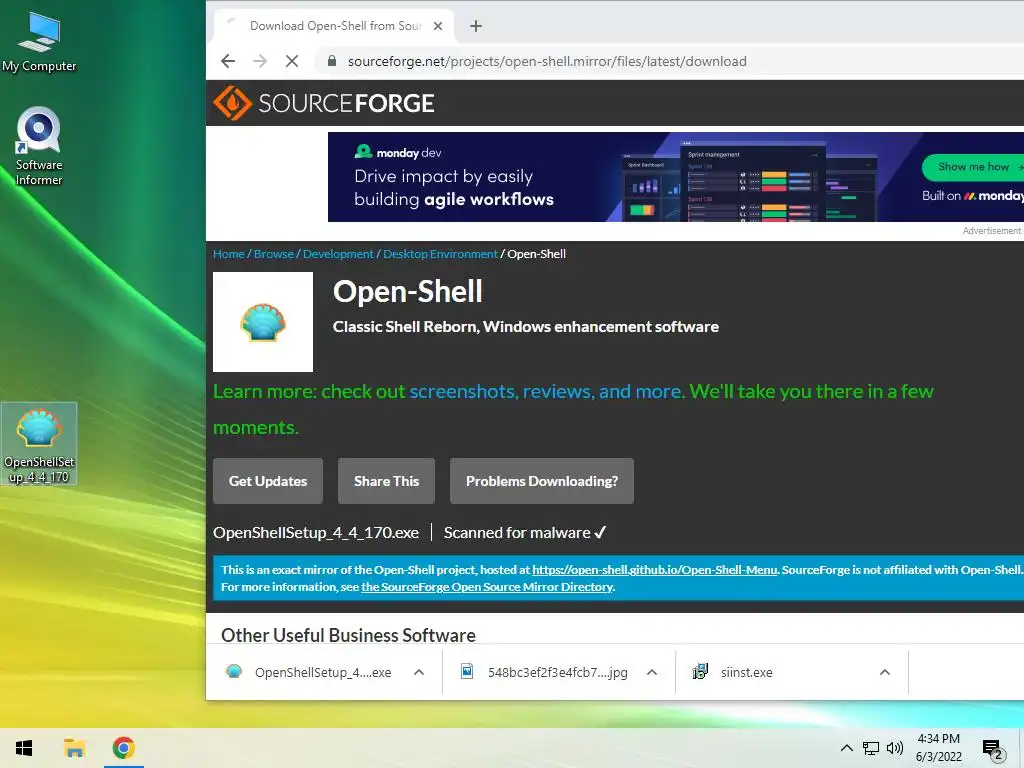Follow the Development breadcrumb link
This screenshot has height=768, width=1024.
338,254
